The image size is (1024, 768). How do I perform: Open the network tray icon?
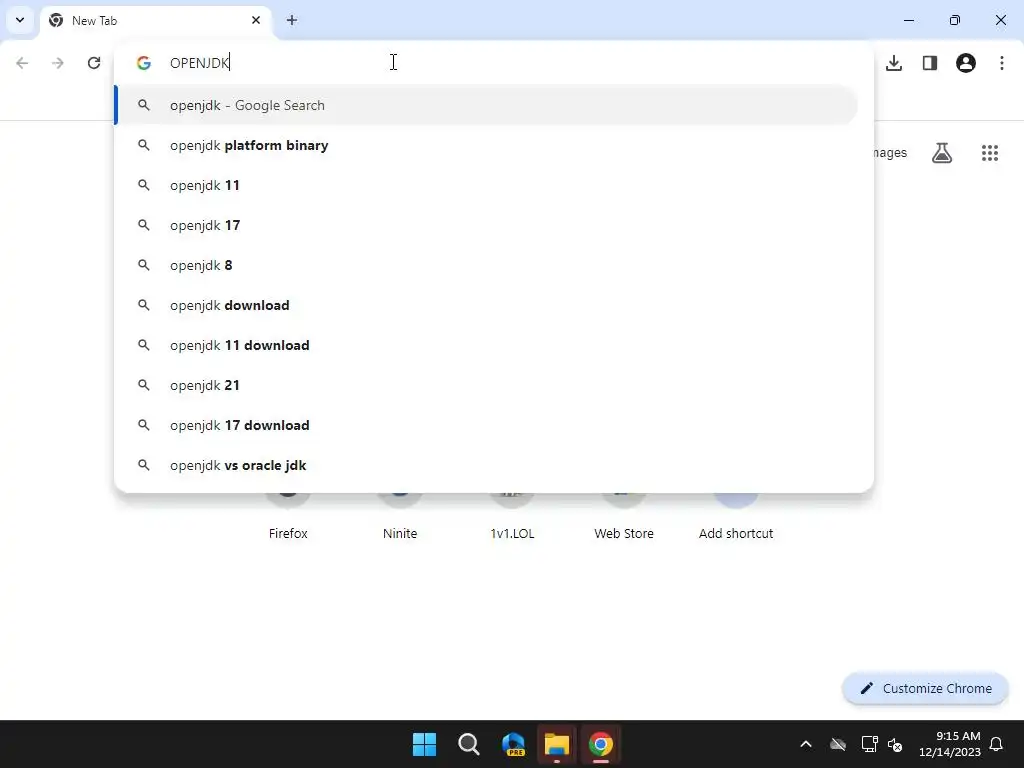click(869, 744)
